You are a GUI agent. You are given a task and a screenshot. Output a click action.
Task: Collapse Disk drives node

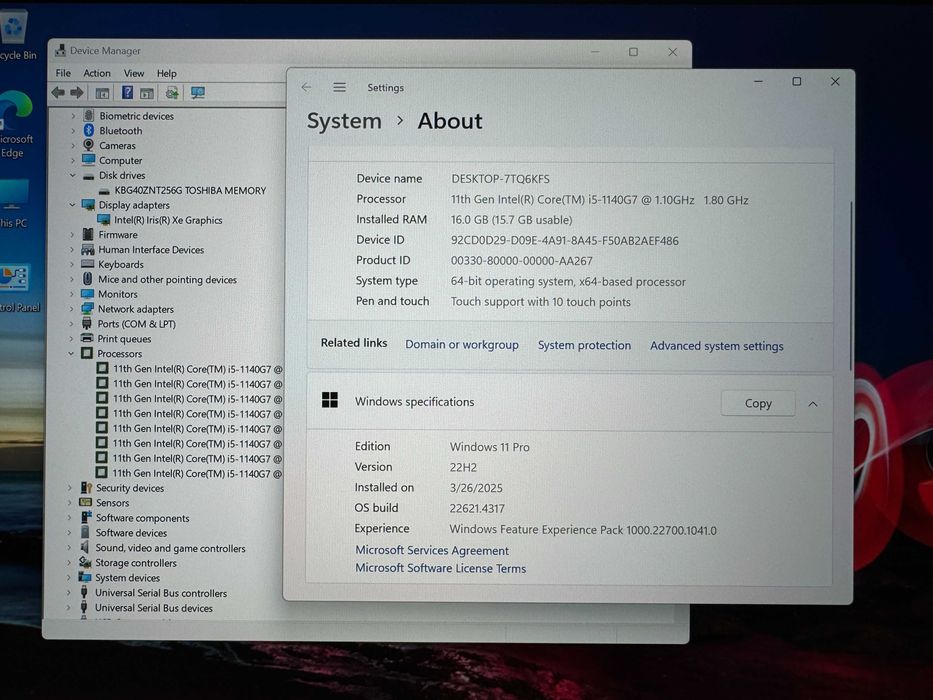click(73, 176)
